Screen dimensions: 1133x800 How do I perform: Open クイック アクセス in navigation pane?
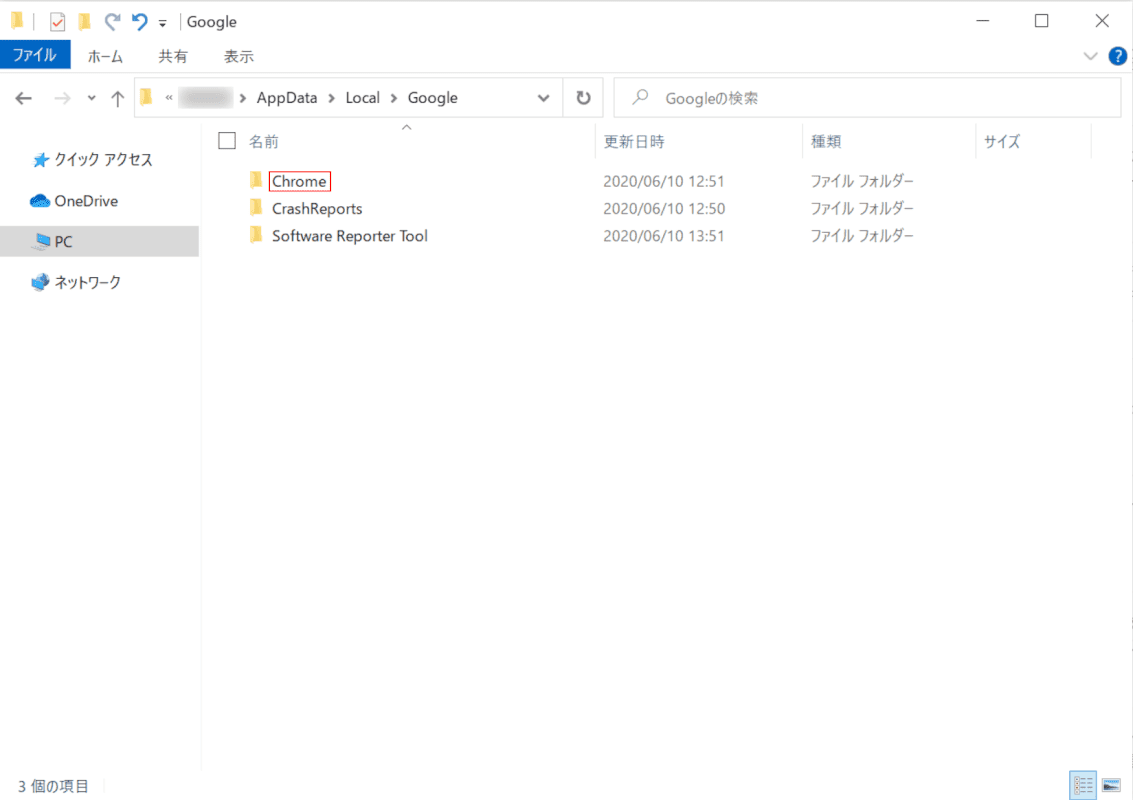point(103,160)
